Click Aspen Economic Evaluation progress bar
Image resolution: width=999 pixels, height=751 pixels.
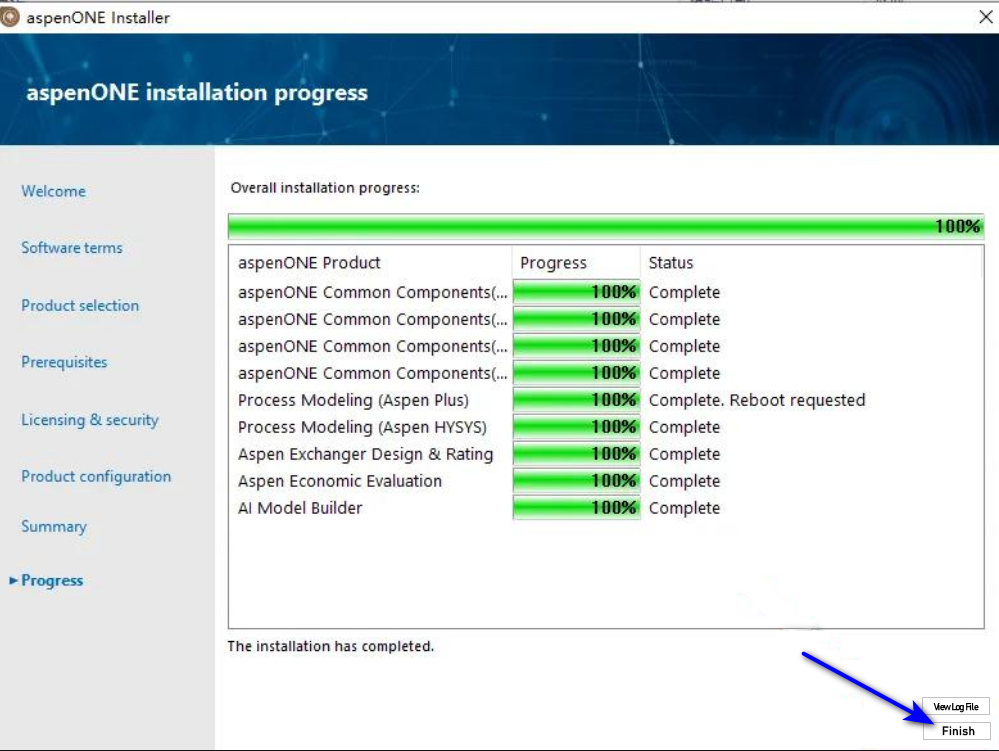[x=577, y=481]
